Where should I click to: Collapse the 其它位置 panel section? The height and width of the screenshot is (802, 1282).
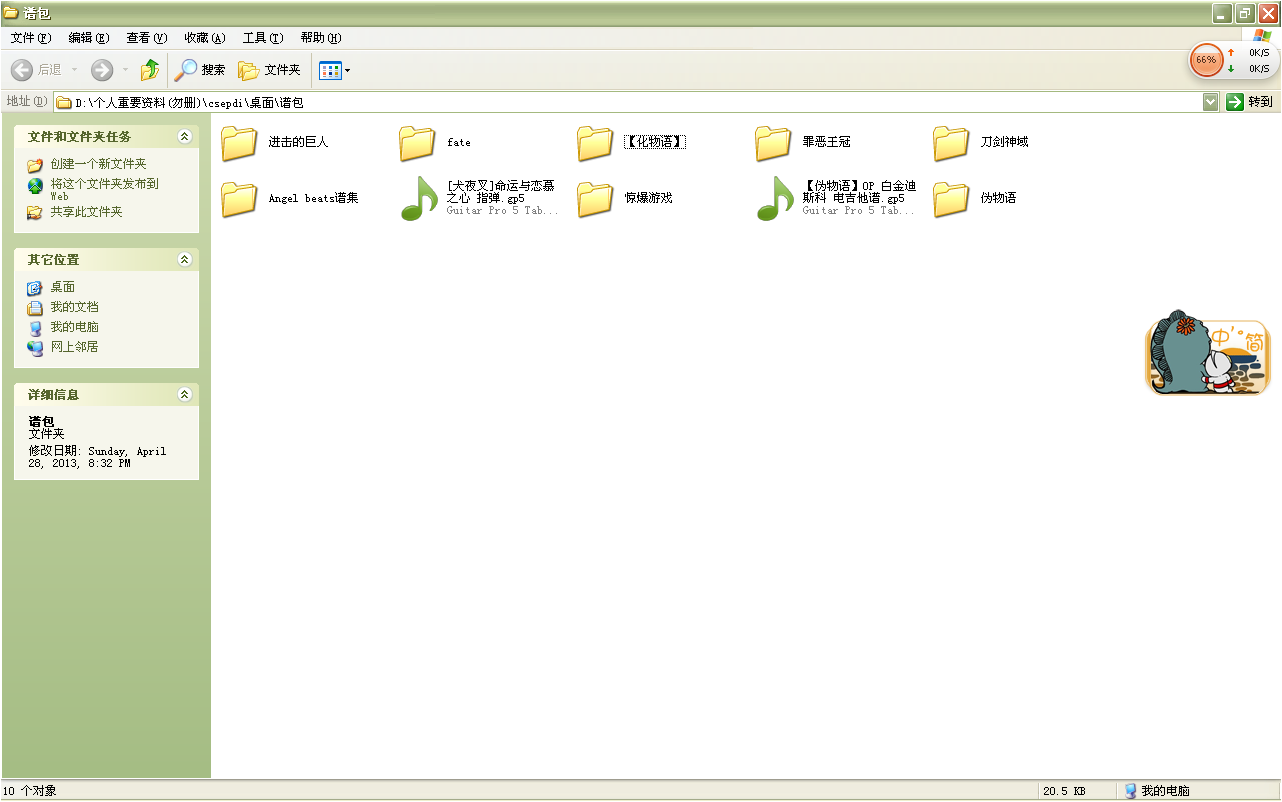tap(184, 259)
